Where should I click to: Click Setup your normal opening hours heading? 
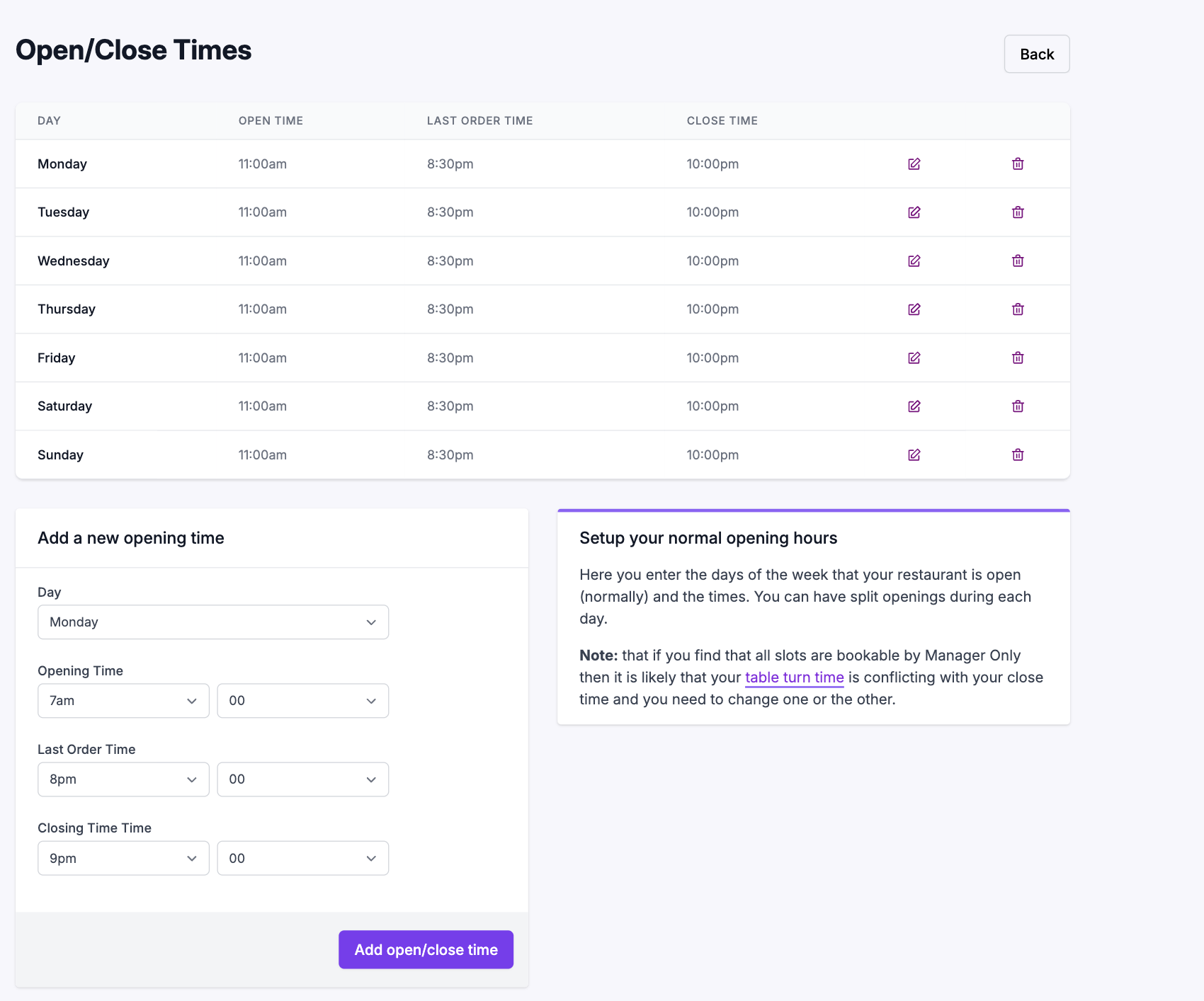coord(708,538)
